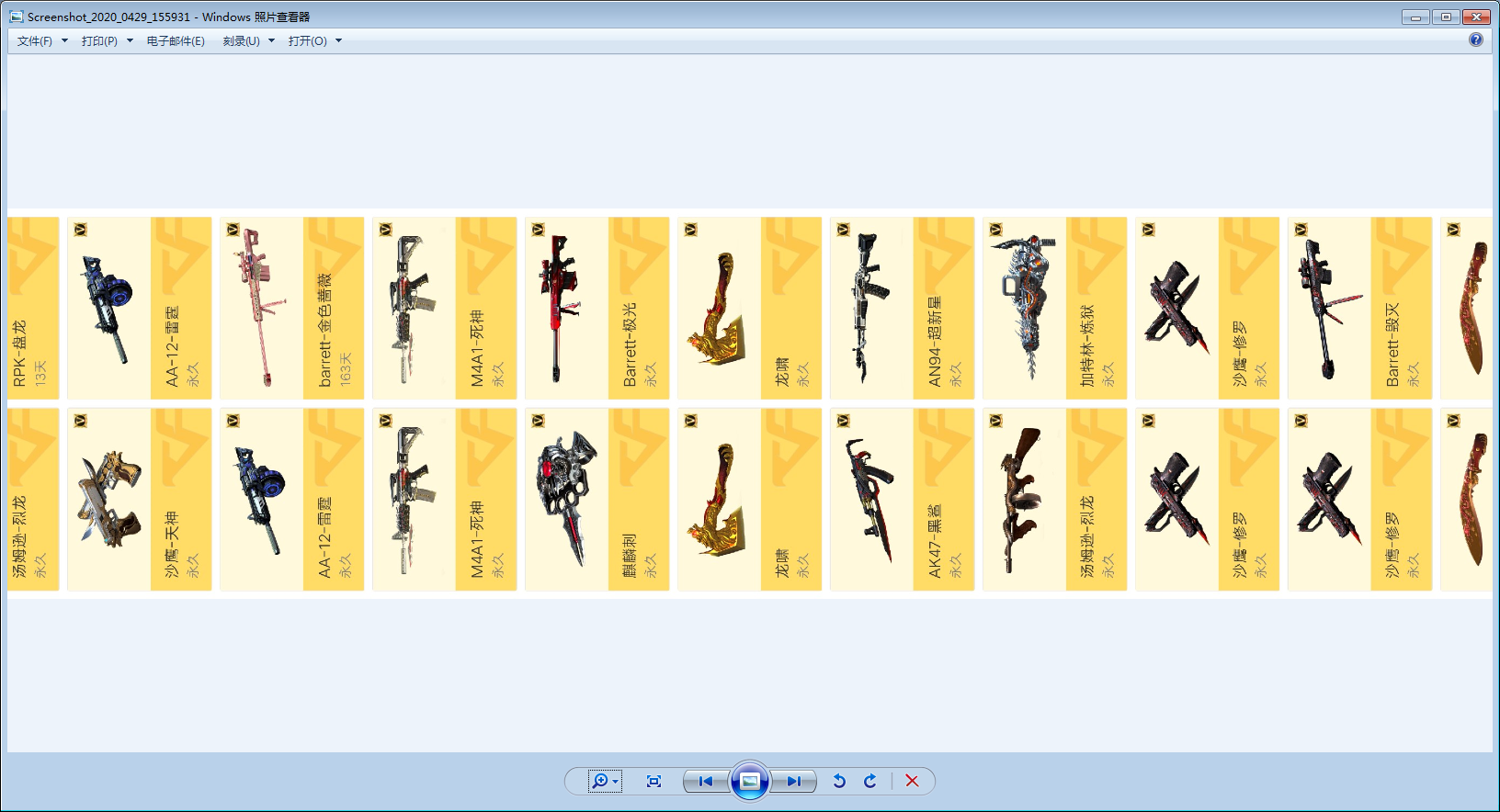Image resolution: width=1500 pixels, height=812 pixels.
Task: Click the 'barrett-金色蔷薇' weapon label
Action: (324, 330)
